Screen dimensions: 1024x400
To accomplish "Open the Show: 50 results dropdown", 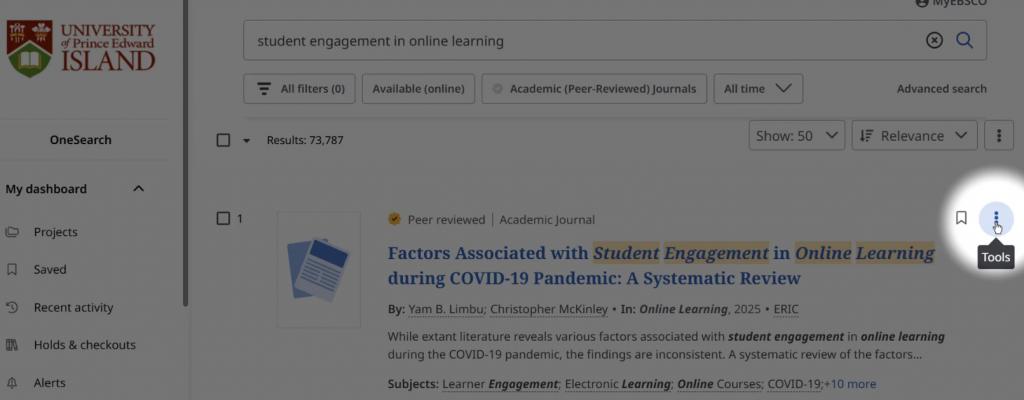I will coord(796,136).
